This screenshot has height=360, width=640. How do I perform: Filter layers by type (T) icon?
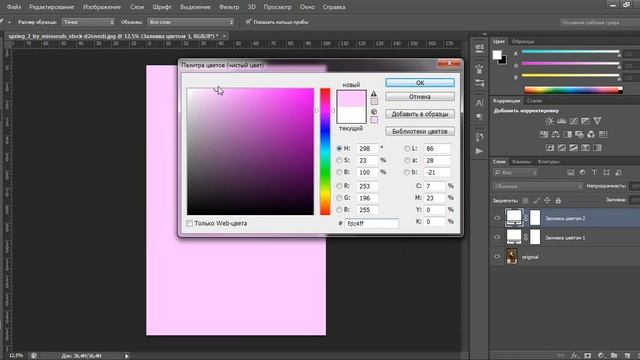pos(594,173)
